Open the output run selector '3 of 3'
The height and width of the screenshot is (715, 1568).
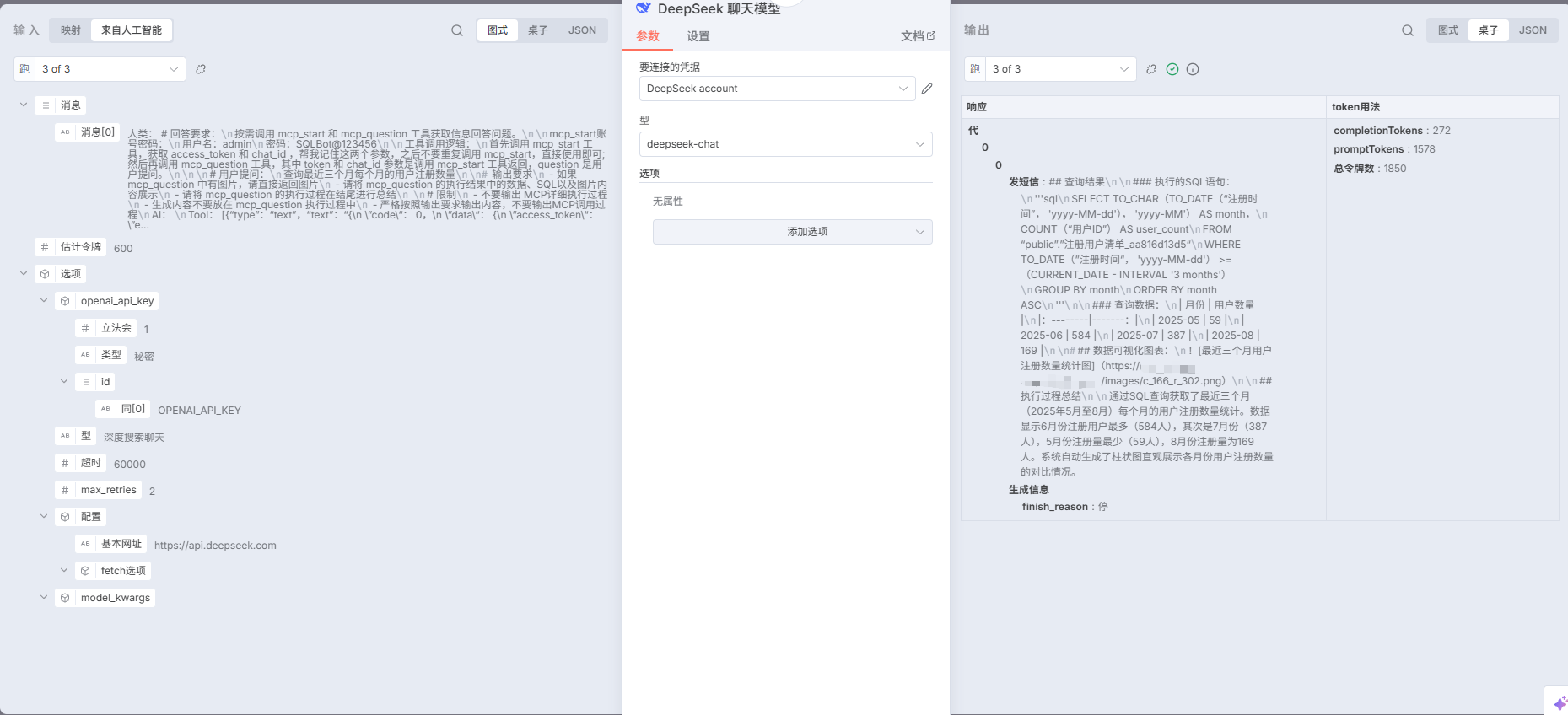pos(1060,69)
